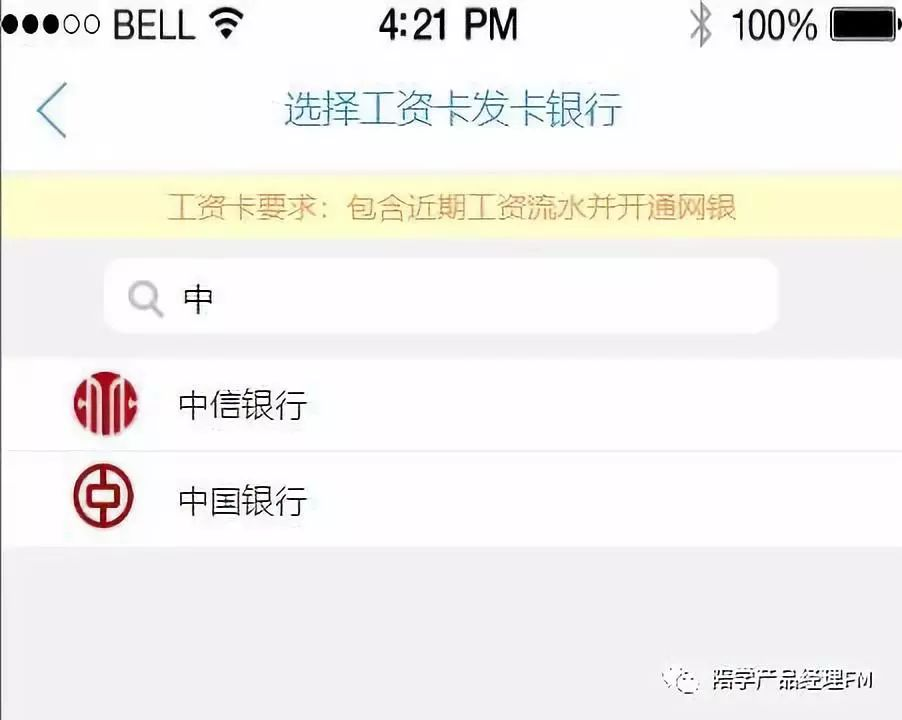Tap the Bank of China logo
The width and height of the screenshot is (902, 720).
pyautogui.click(x=104, y=496)
